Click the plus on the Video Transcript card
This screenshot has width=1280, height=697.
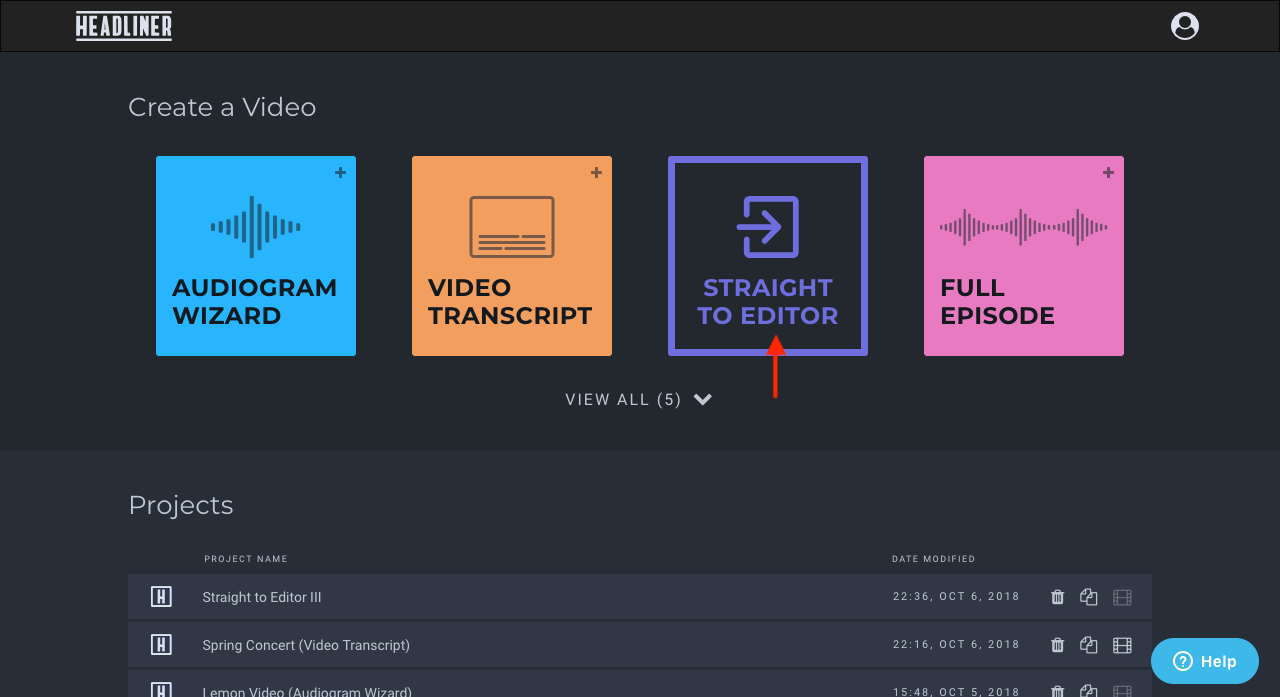(x=596, y=172)
